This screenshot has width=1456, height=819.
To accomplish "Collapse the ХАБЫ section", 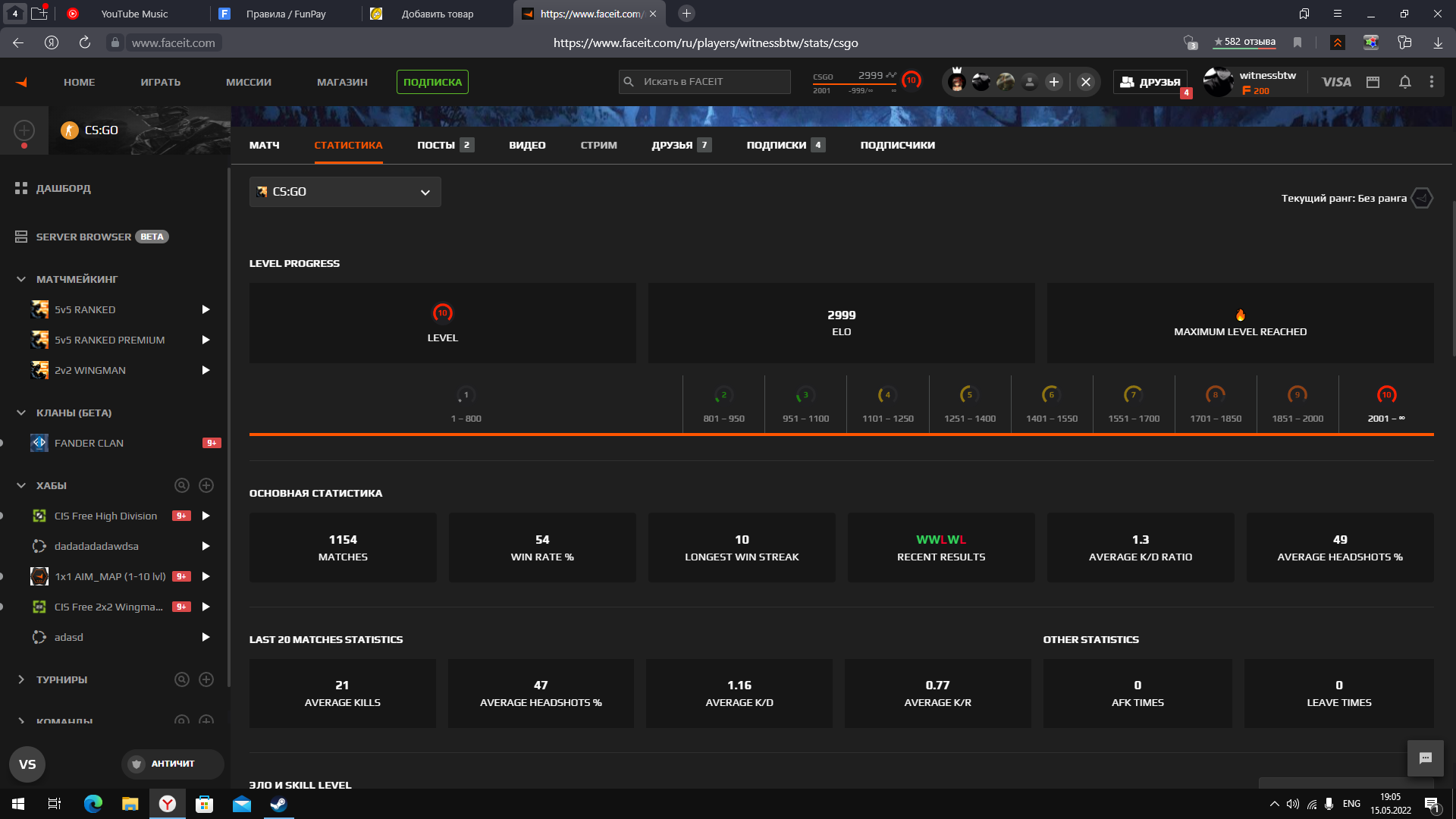I will [21, 485].
